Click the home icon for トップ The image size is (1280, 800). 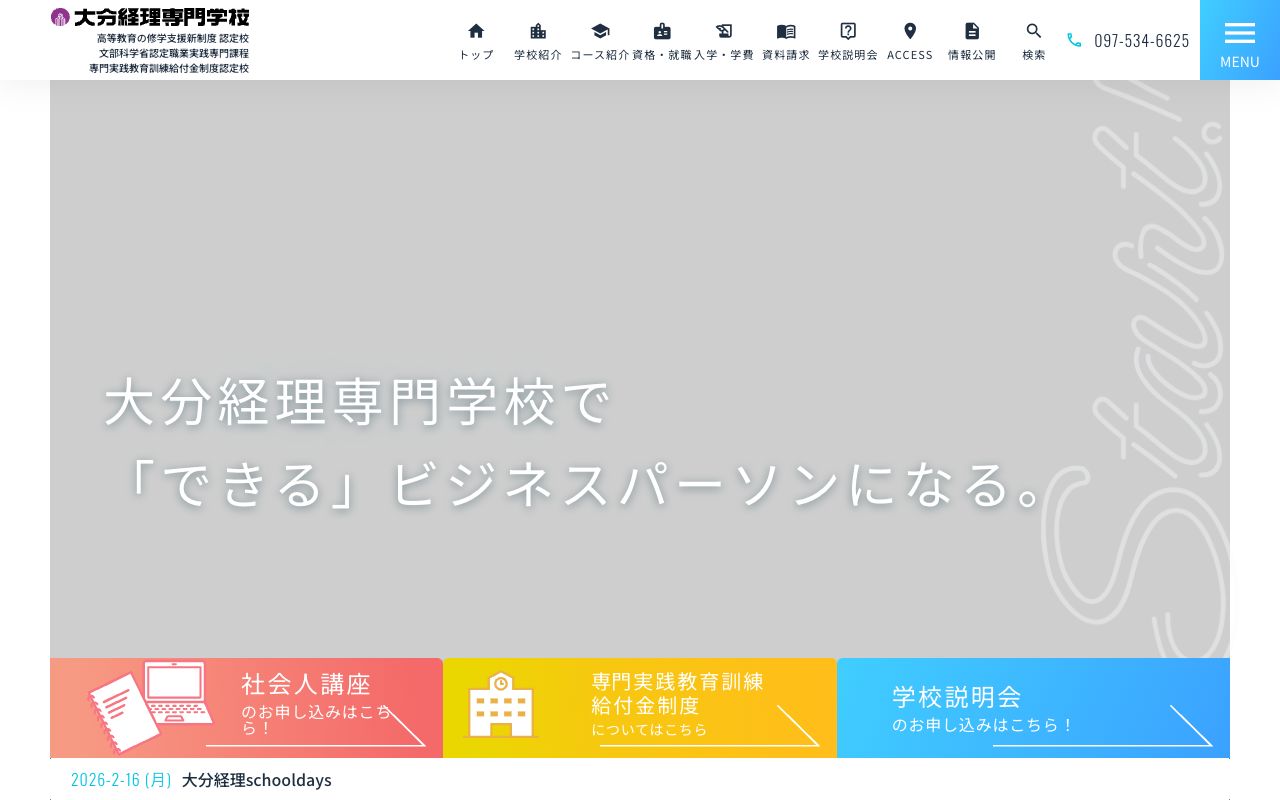[x=475, y=31]
